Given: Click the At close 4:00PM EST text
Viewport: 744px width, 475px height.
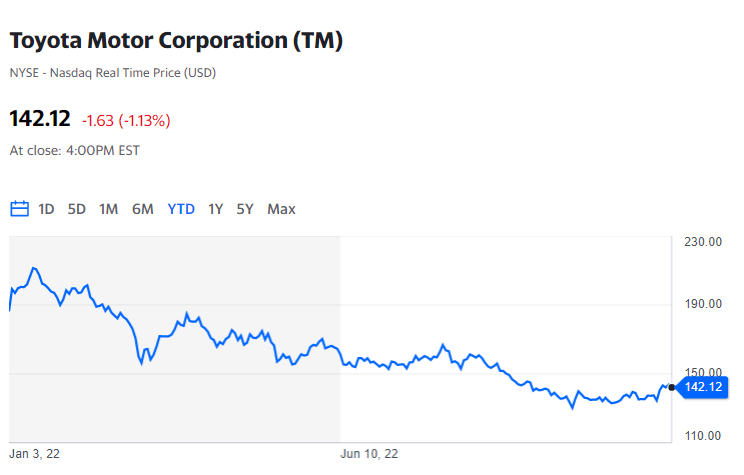Looking at the screenshot, I should 75,151.
